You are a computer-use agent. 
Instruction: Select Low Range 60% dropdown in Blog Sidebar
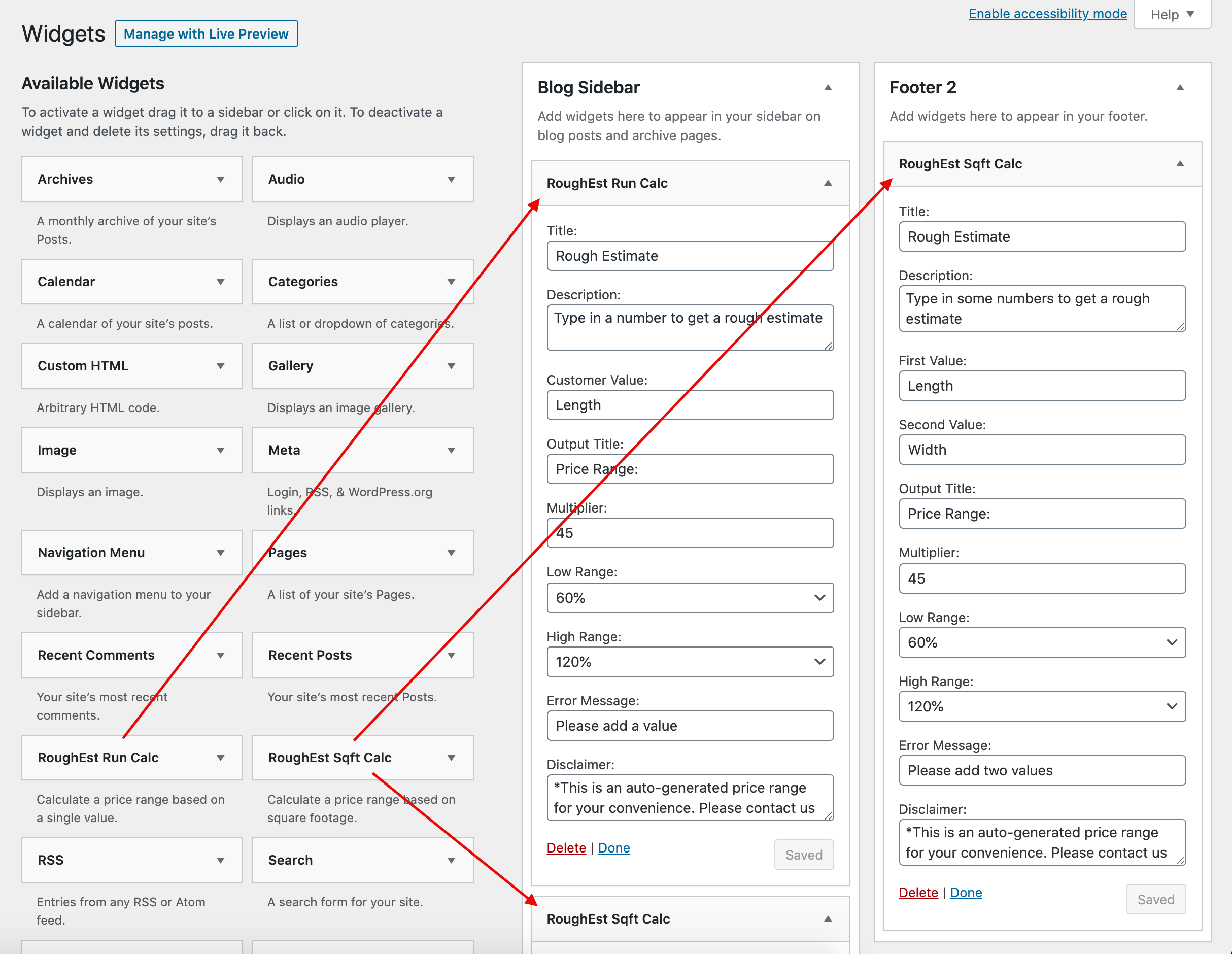pyautogui.click(x=690, y=597)
